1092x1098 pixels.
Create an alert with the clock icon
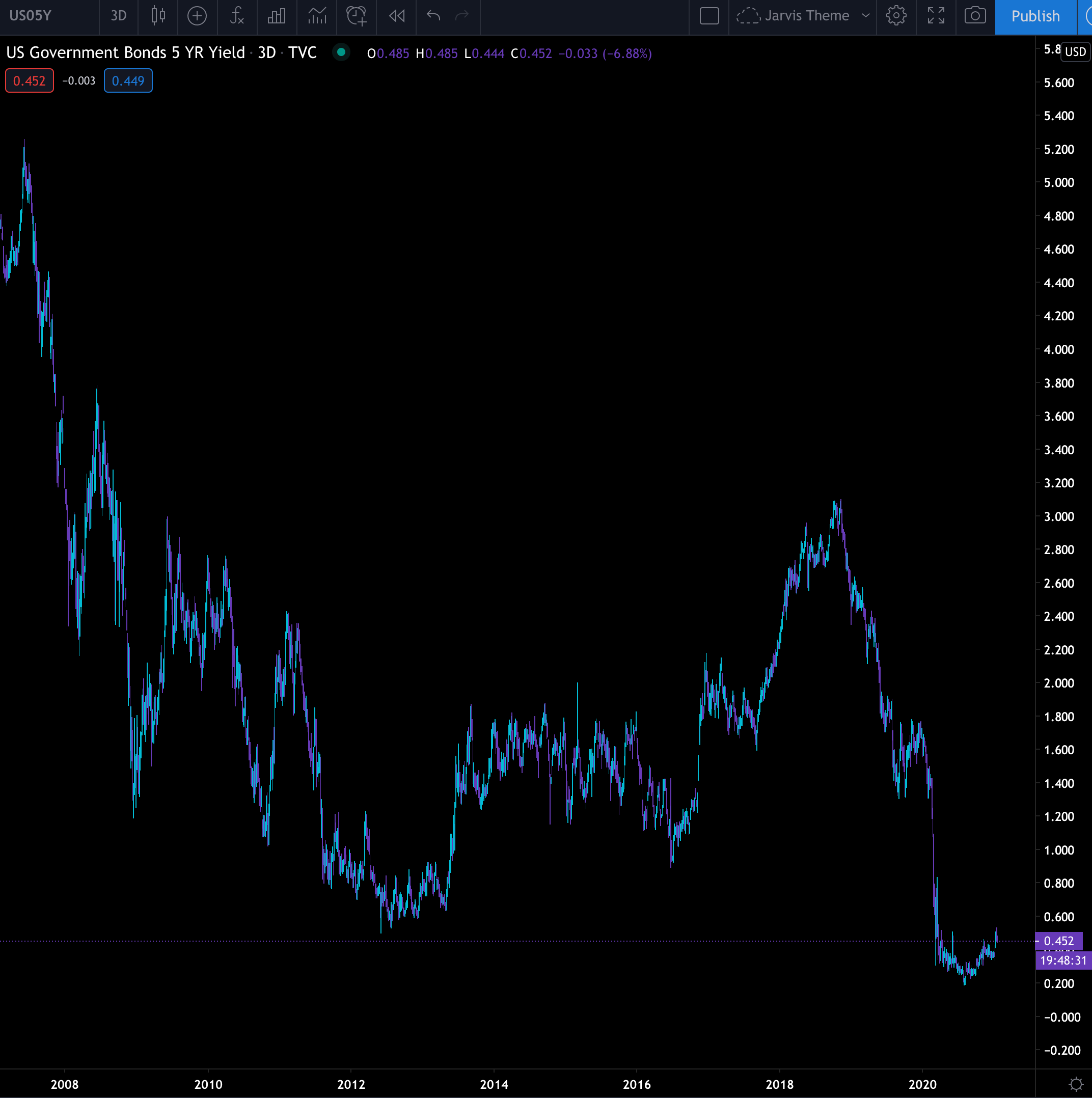[x=357, y=15]
